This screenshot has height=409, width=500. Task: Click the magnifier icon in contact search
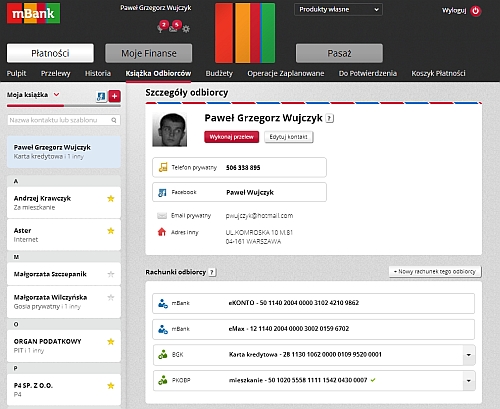pos(114,120)
